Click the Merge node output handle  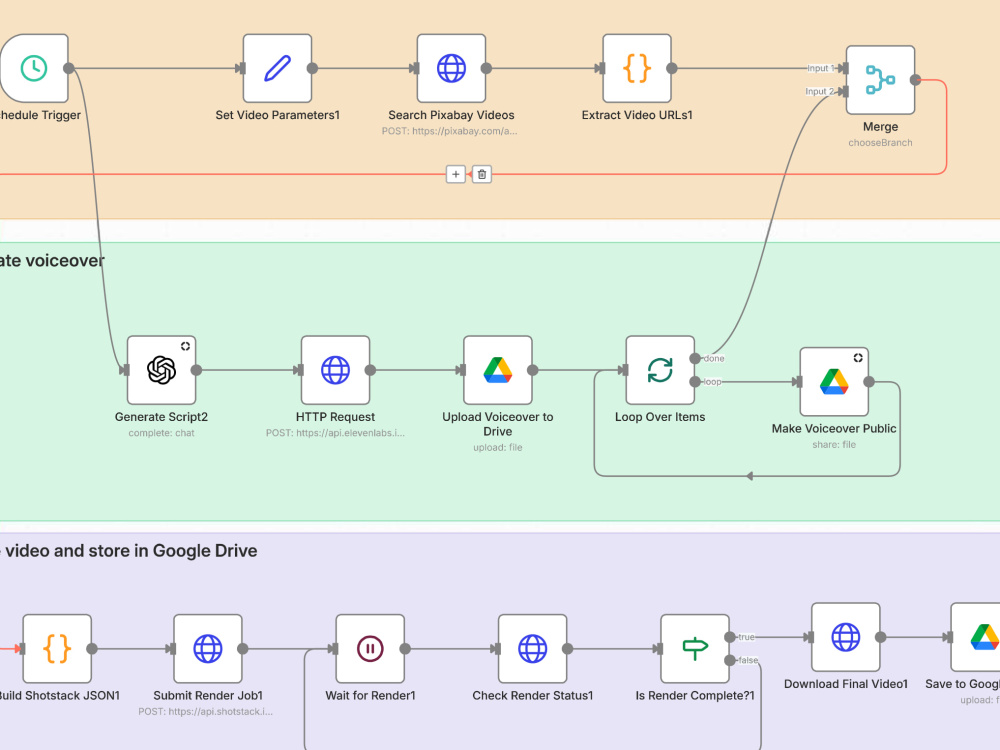pos(915,80)
